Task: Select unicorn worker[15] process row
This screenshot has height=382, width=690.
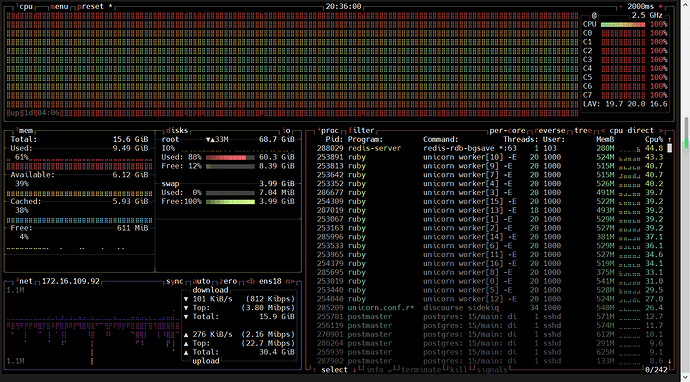Action: pyautogui.click(x=490, y=202)
